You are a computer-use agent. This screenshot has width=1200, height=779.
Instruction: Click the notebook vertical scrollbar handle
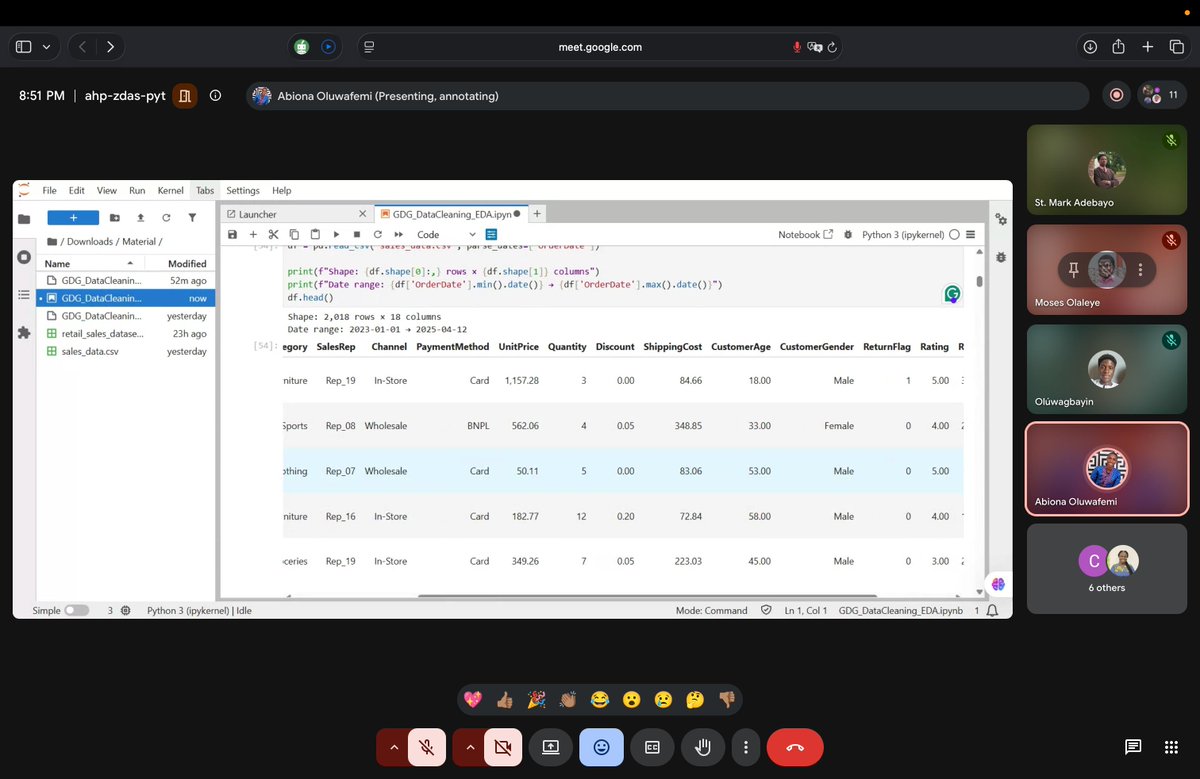coord(979,281)
